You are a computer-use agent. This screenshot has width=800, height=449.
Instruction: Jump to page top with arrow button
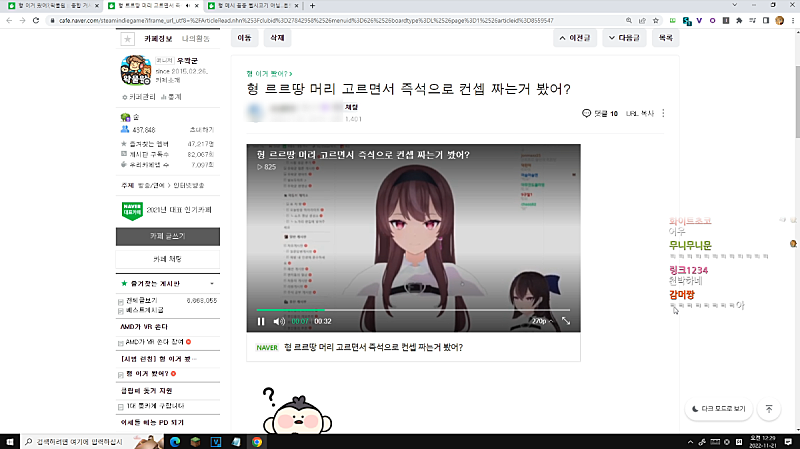click(x=769, y=409)
